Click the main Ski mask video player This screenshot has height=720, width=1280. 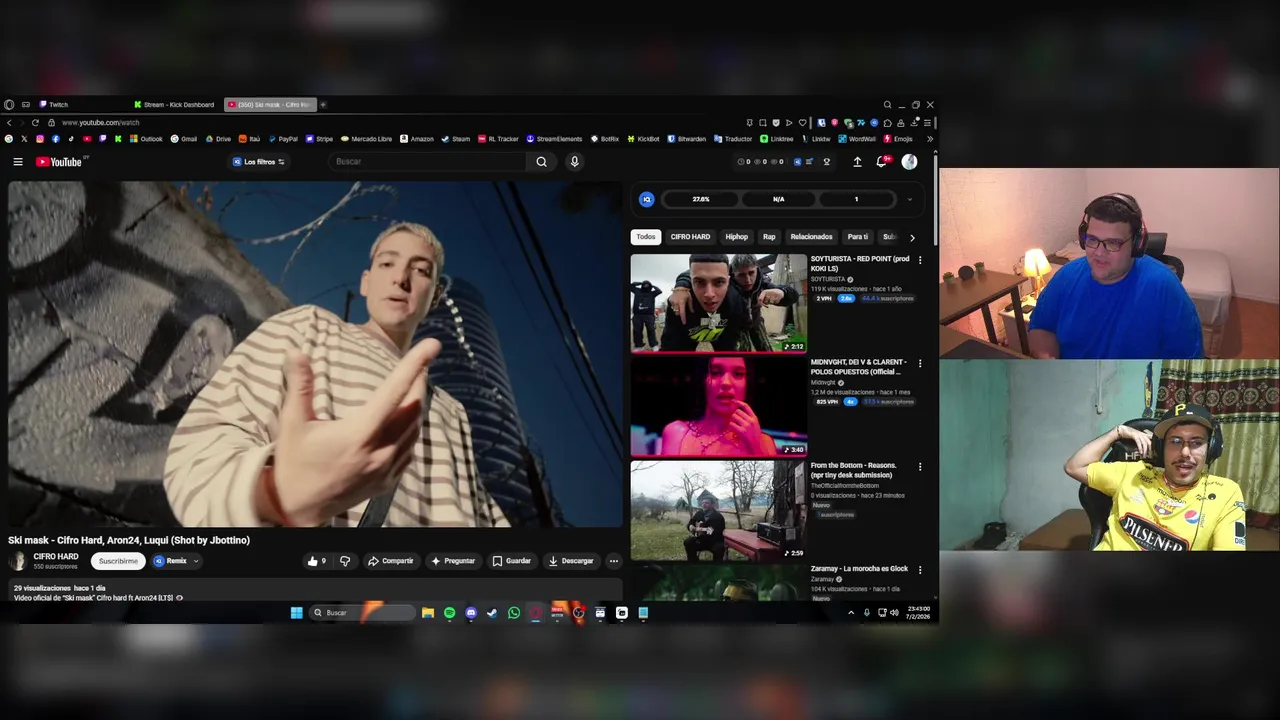tap(315, 354)
